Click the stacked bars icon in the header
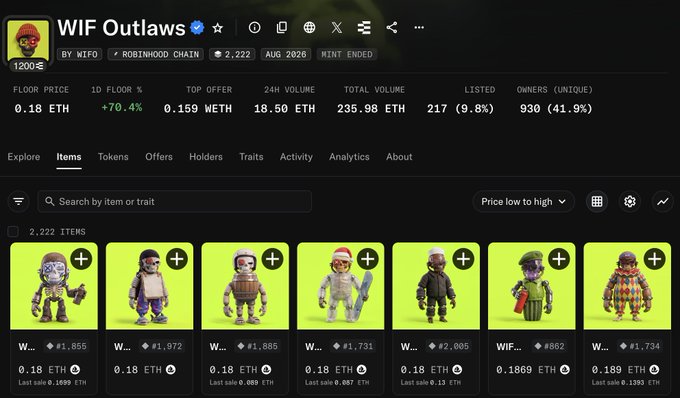680x398 pixels. (x=364, y=28)
